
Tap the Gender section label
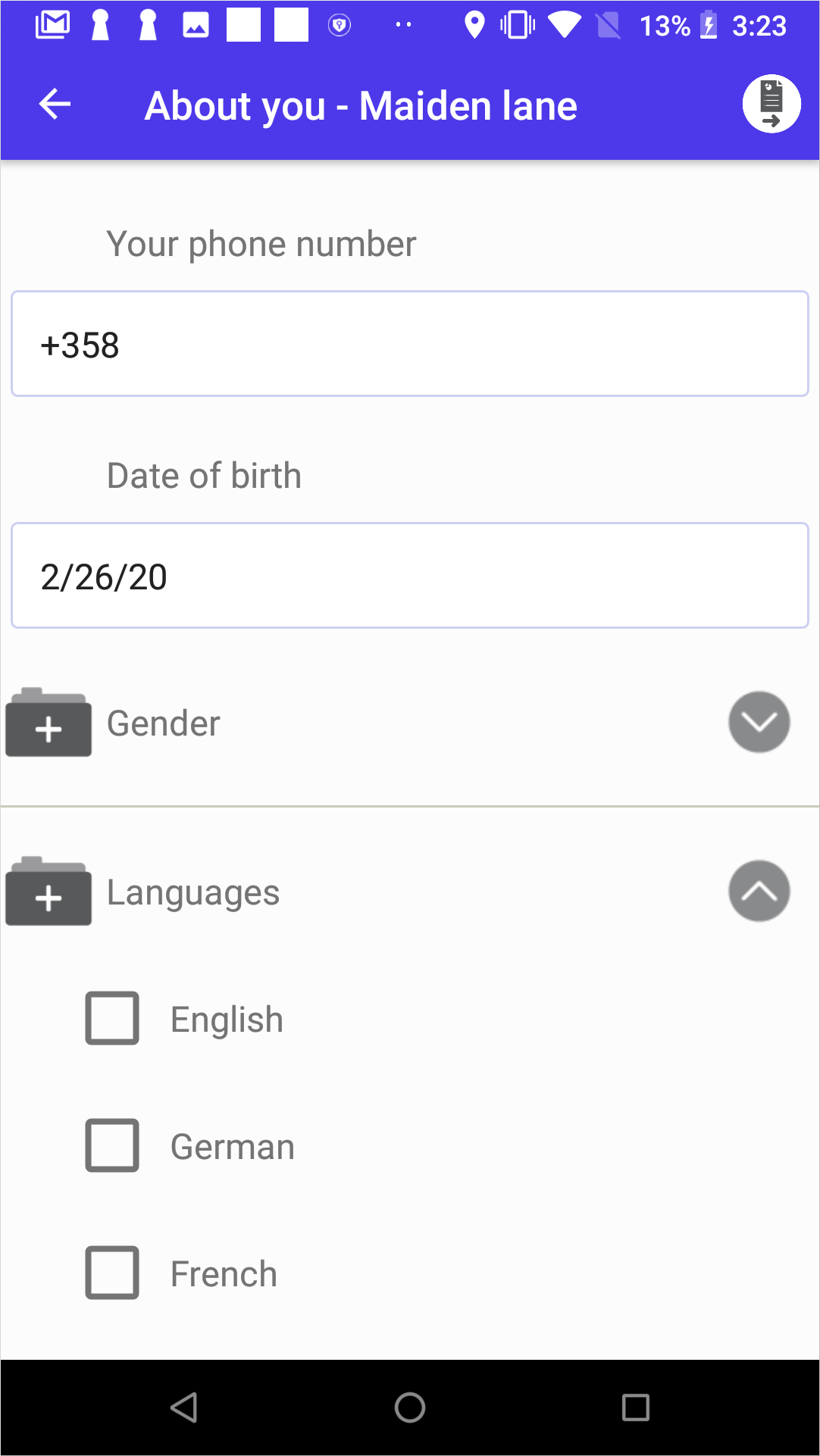[164, 723]
